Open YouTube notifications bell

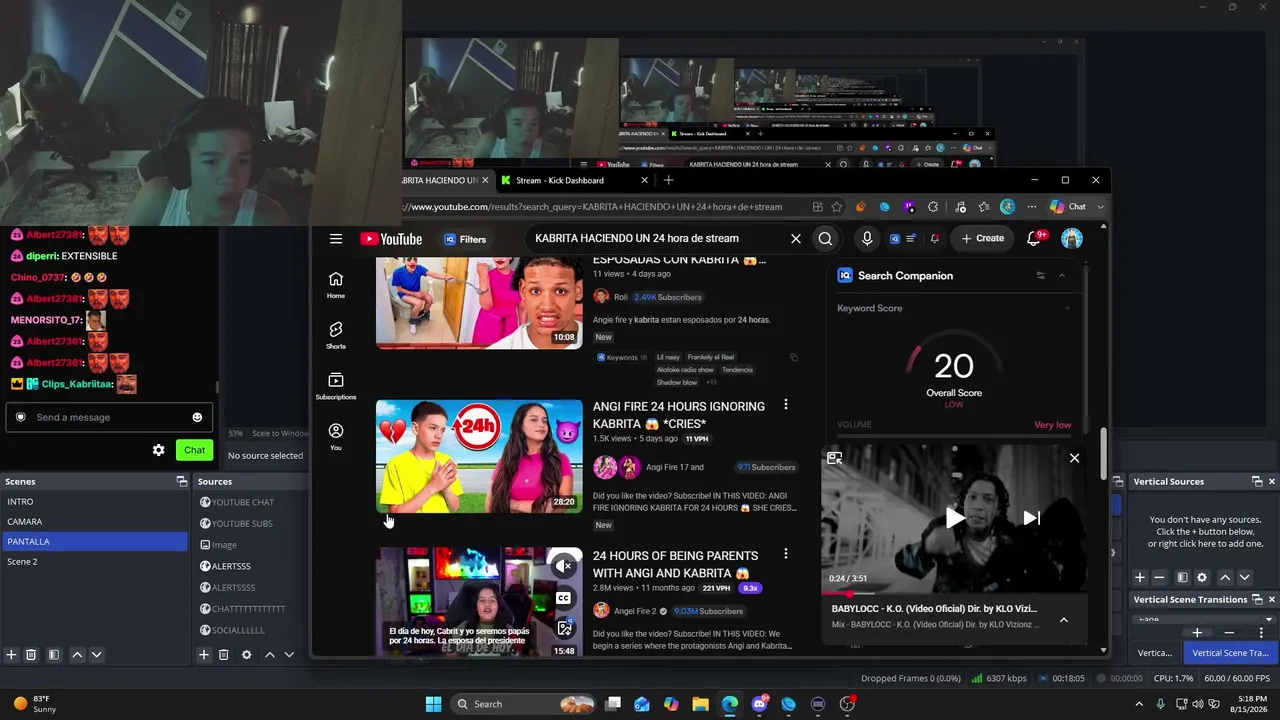point(1035,239)
